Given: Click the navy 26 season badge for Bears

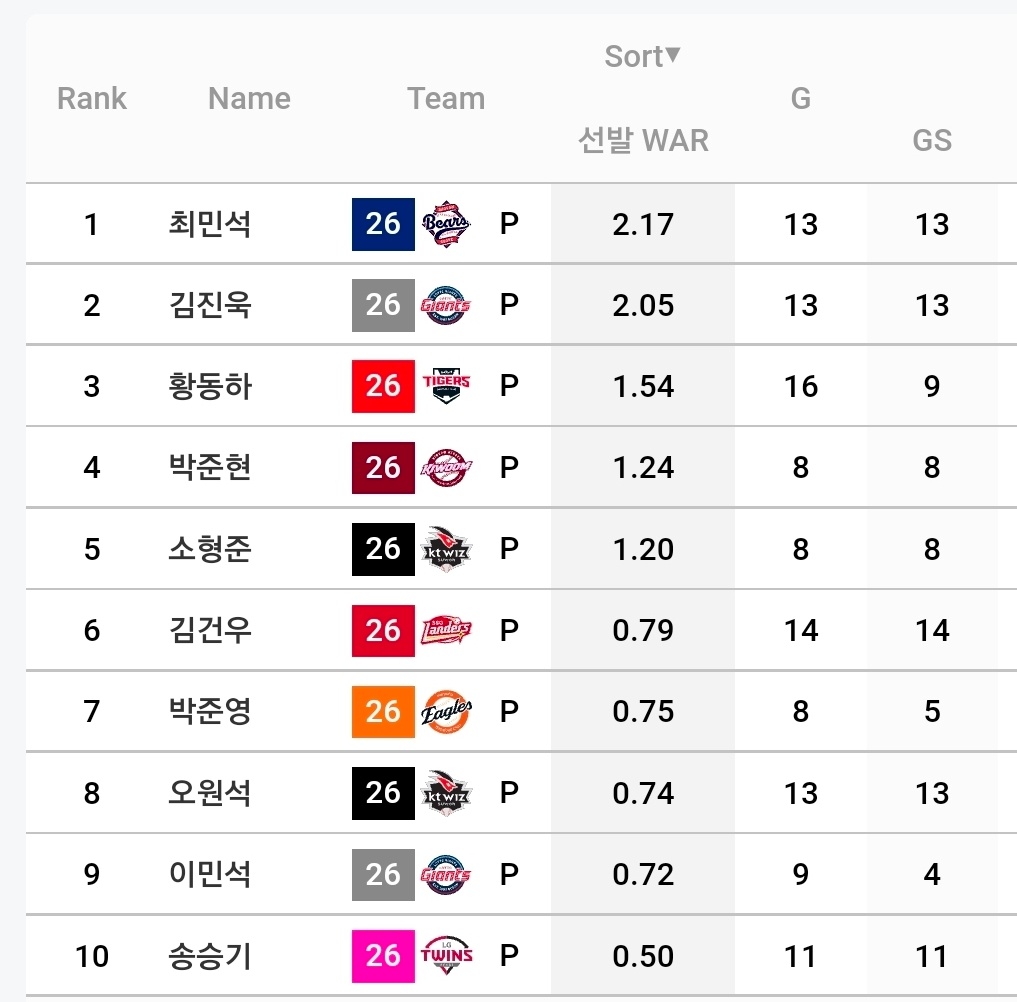Looking at the screenshot, I should [x=383, y=224].
